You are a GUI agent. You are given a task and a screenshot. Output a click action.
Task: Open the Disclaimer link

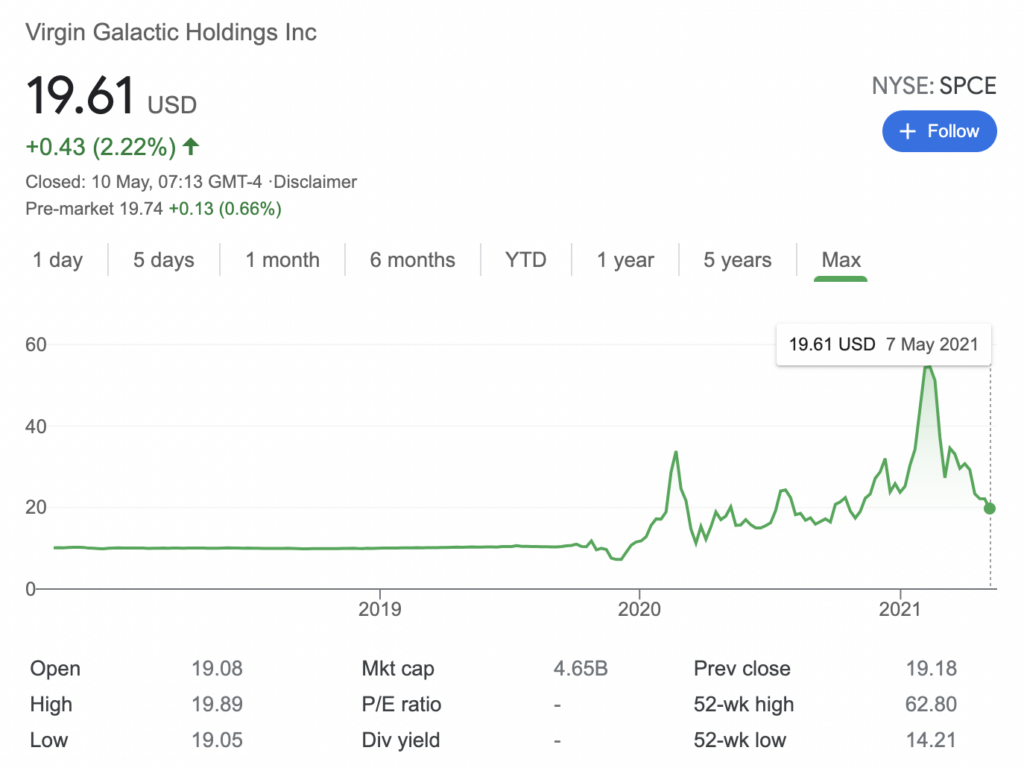(x=315, y=182)
